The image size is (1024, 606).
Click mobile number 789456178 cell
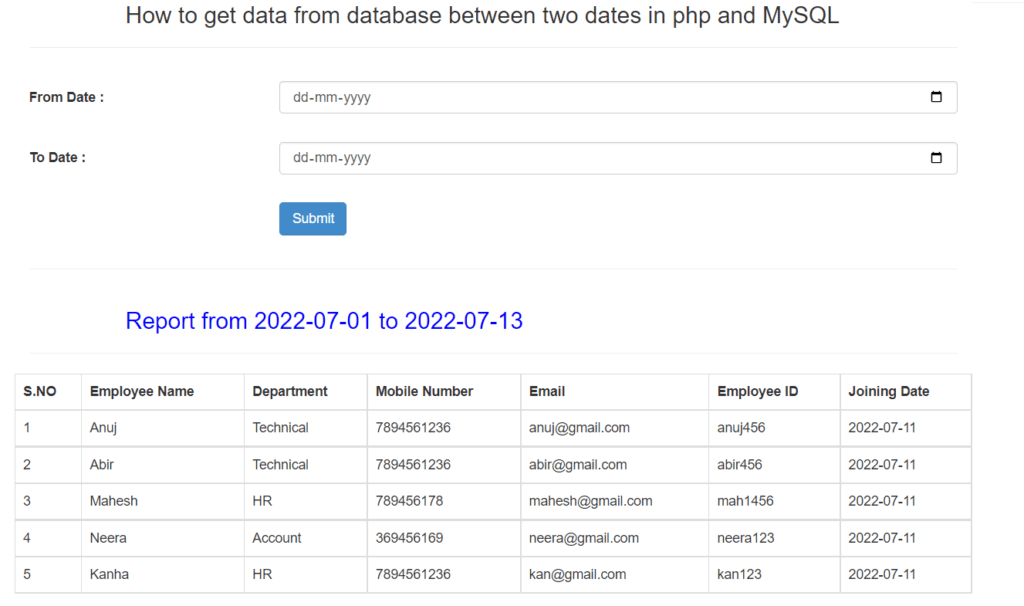(409, 501)
